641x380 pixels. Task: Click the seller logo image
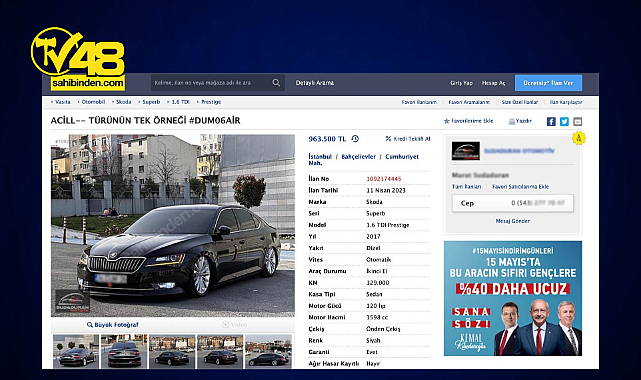466,151
